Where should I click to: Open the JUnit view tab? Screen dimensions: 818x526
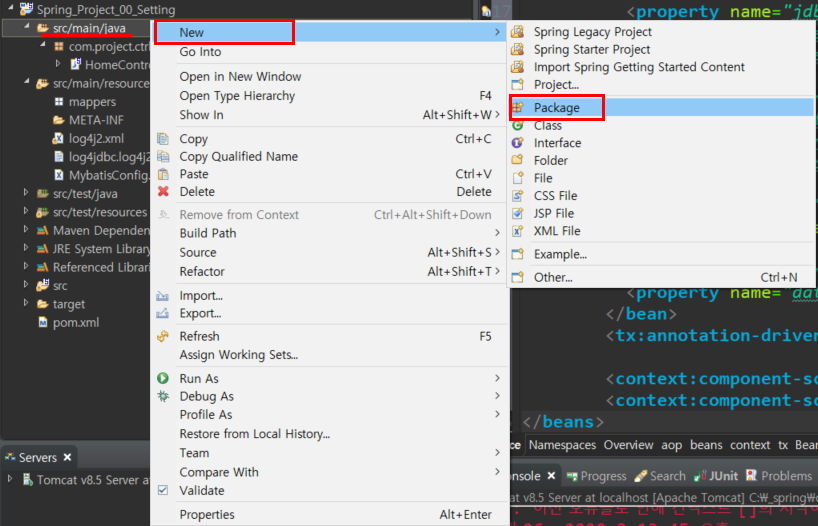click(716, 476)
